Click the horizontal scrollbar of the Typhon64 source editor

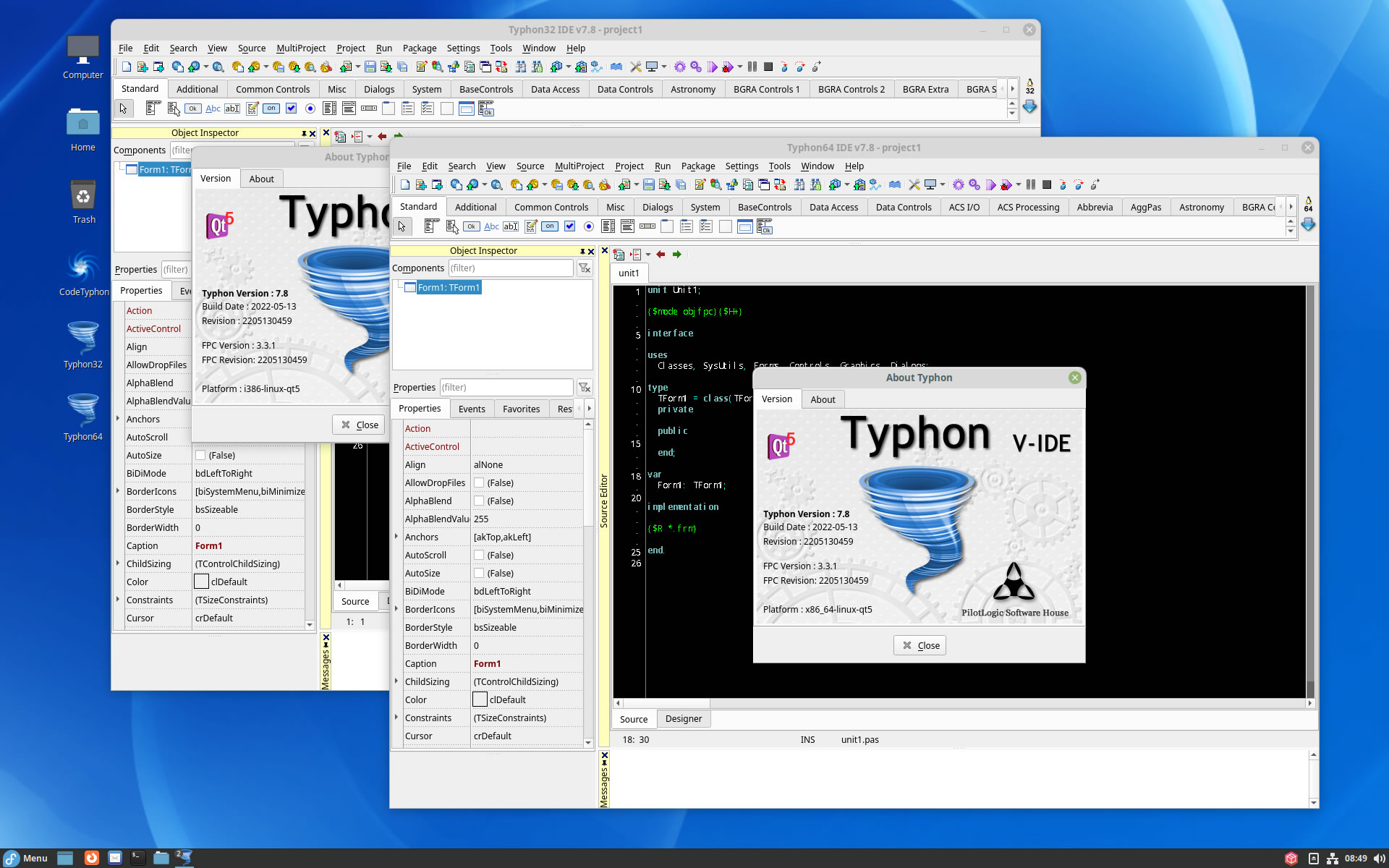tap(962, 703)
